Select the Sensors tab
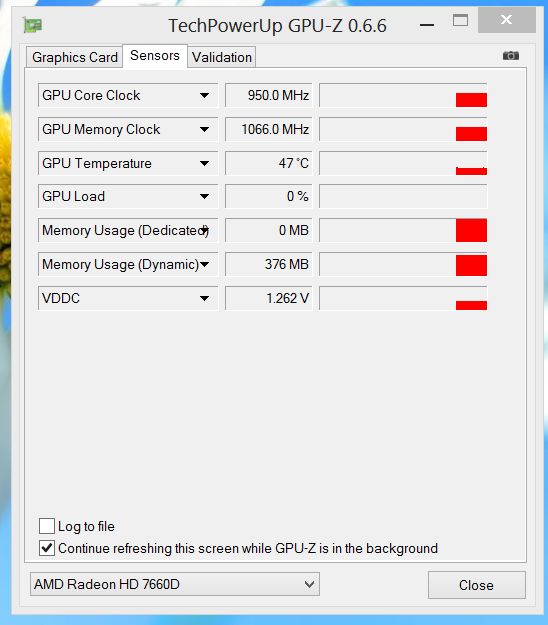The height and width of the screenshot is (625, 548). click(155, 56)
